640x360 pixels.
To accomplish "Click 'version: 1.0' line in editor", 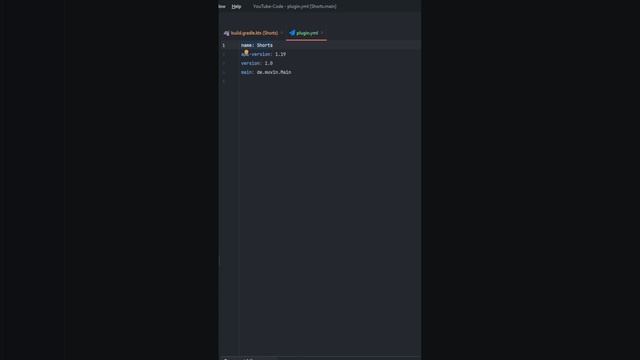I will 257,63.
